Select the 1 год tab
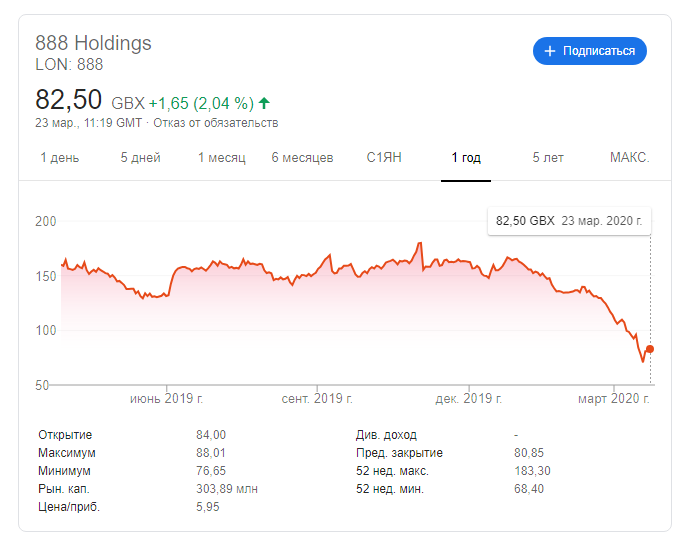Viewport: 682px width, 545px height. point(466,158)
